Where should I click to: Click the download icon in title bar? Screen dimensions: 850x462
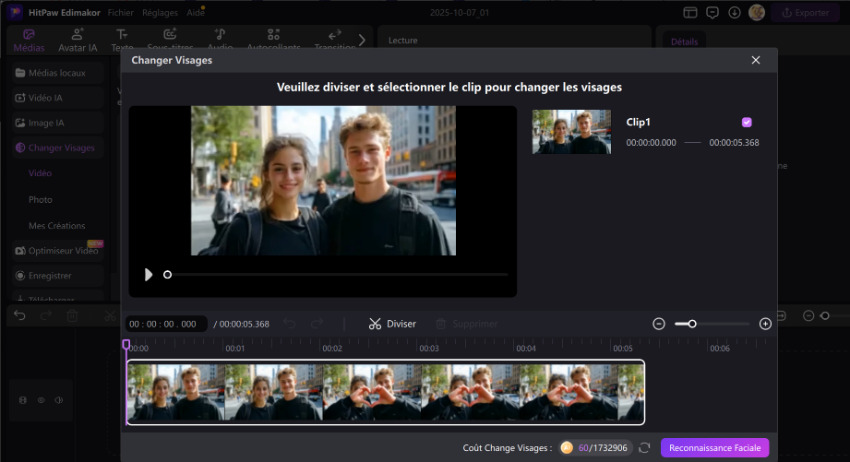735,13
